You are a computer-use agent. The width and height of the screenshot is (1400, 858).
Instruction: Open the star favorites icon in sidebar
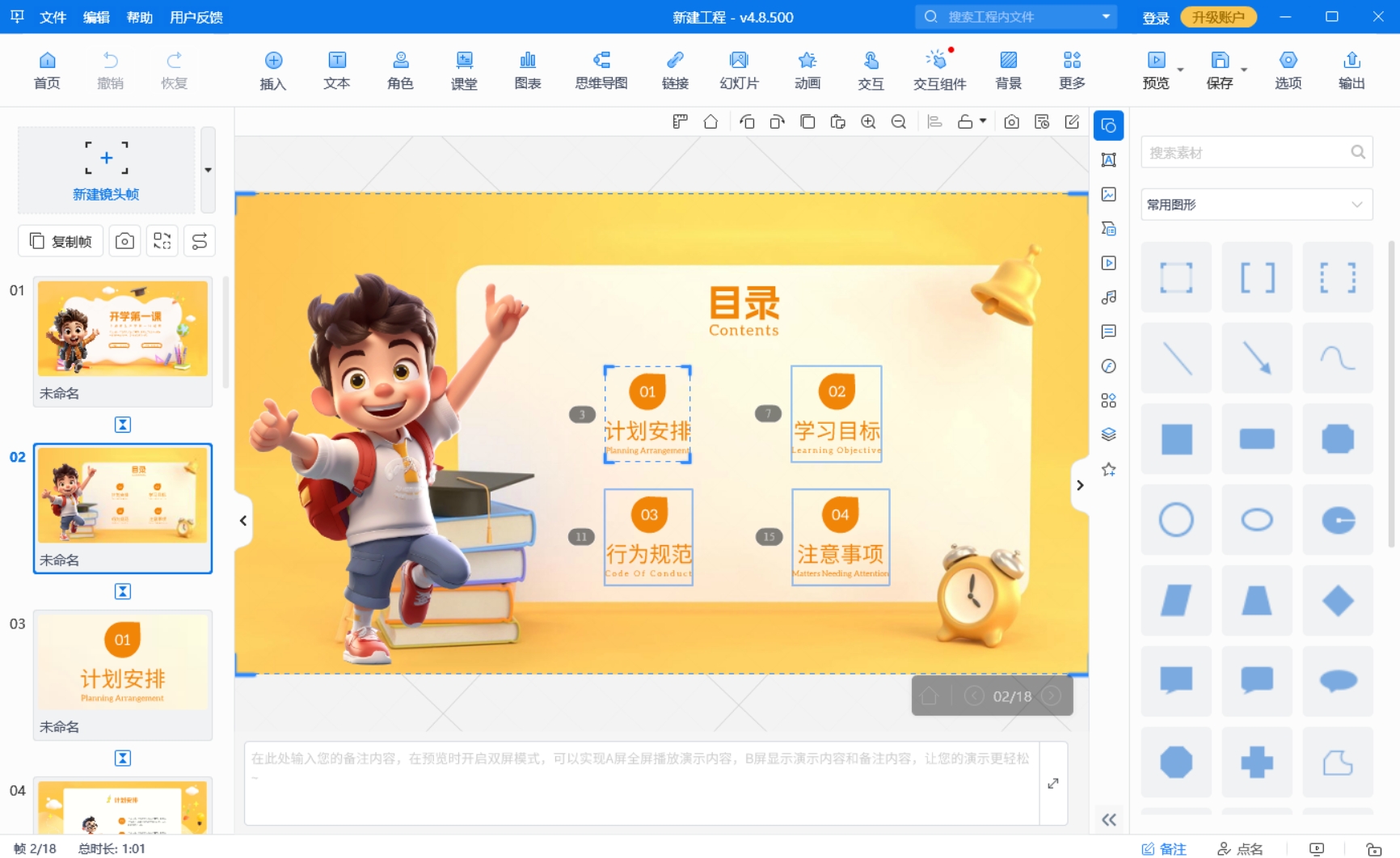pos(1109,469)
